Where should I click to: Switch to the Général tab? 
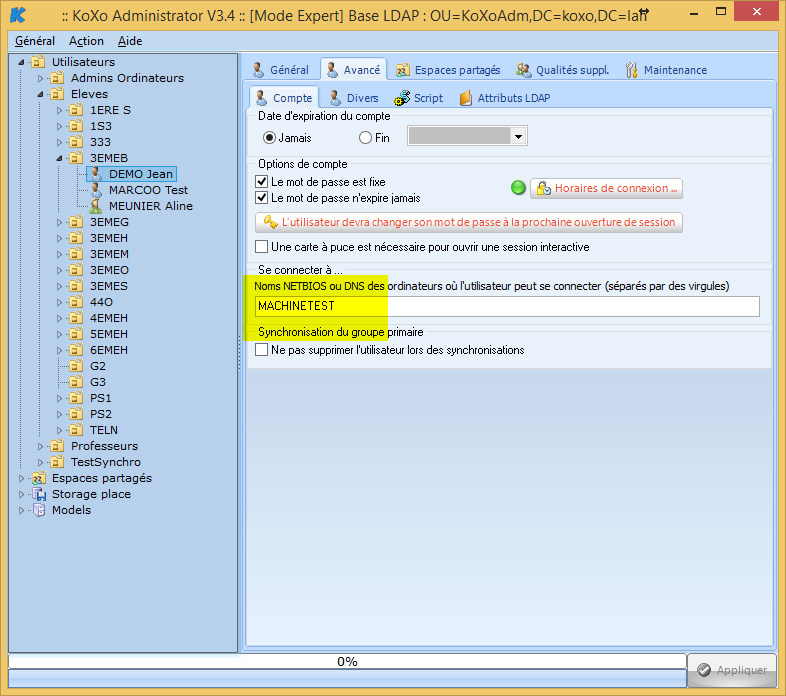coord(281,70)
